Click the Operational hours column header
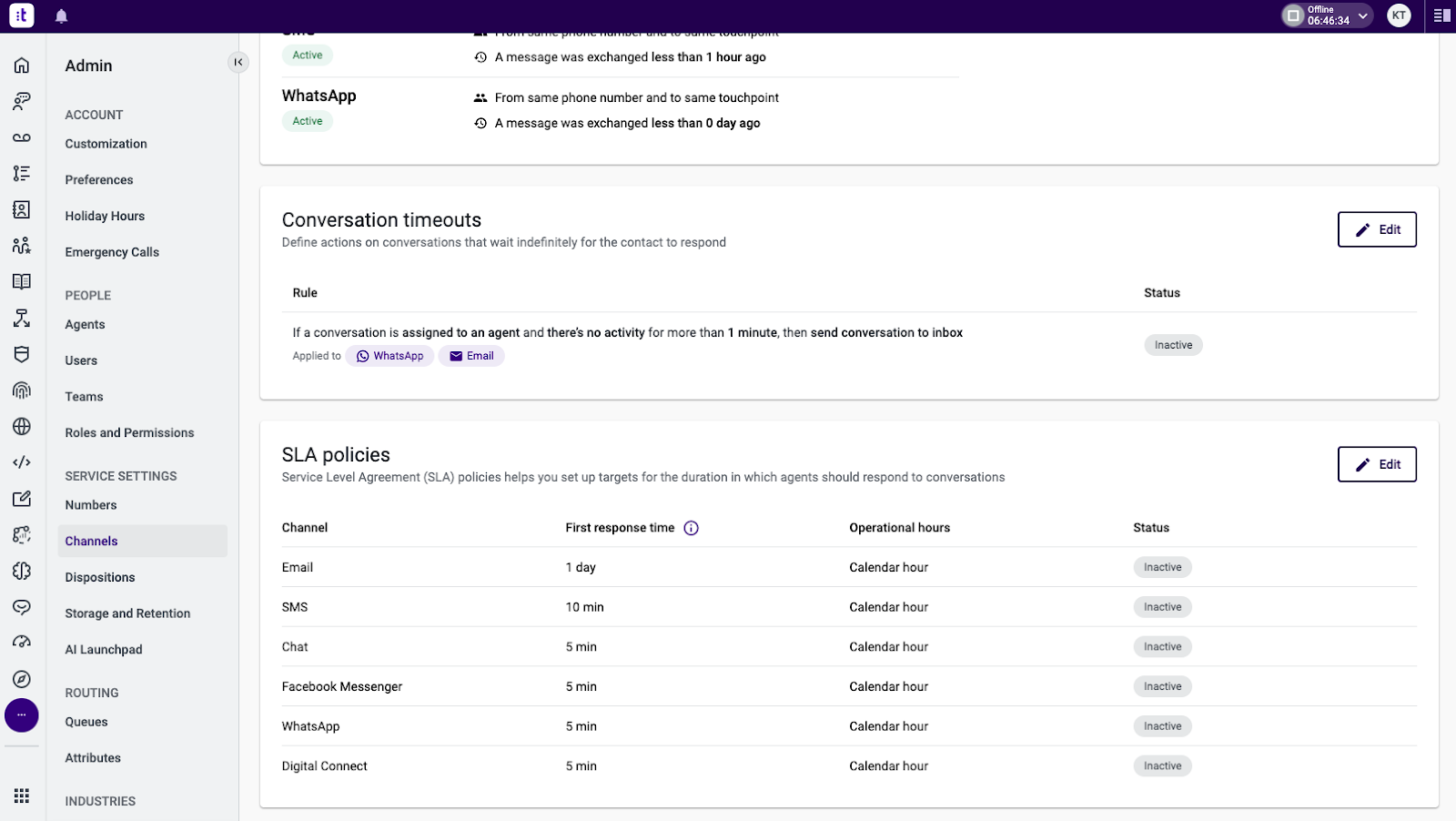This screenshot has height=821, width=1456. click(899, 528)
